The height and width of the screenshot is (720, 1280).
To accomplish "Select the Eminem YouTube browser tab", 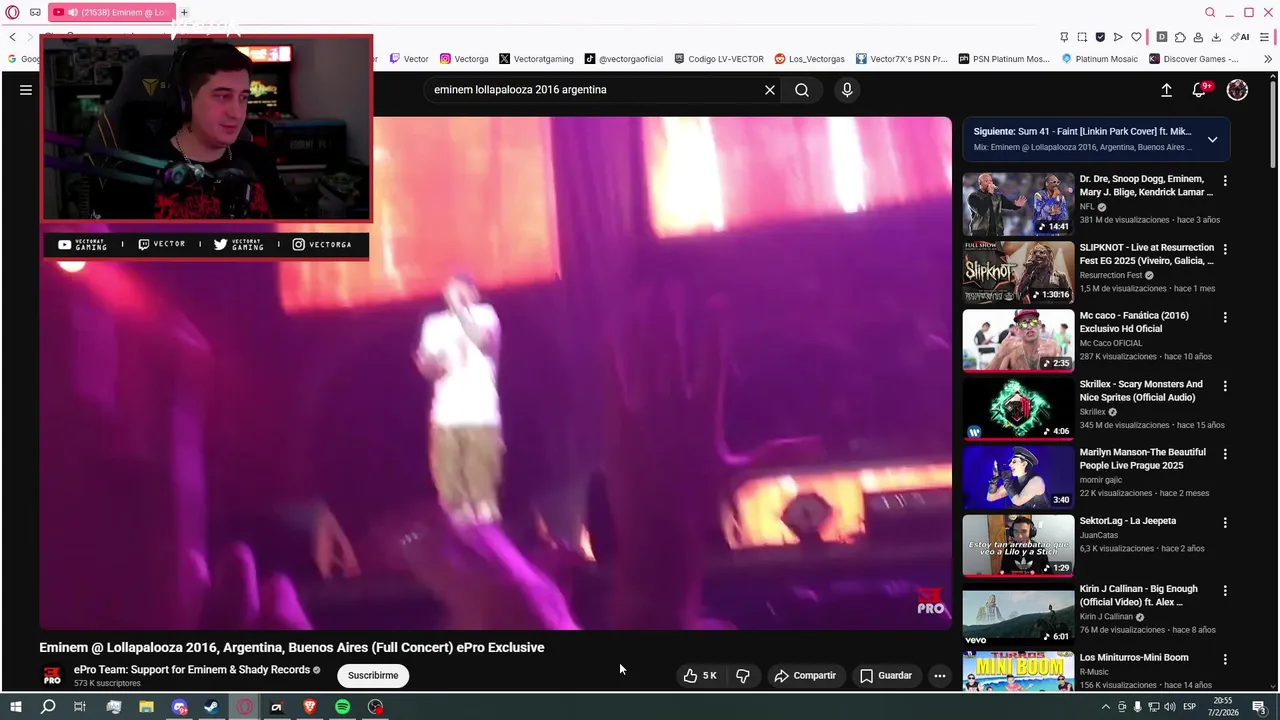I will coord(112,12).
